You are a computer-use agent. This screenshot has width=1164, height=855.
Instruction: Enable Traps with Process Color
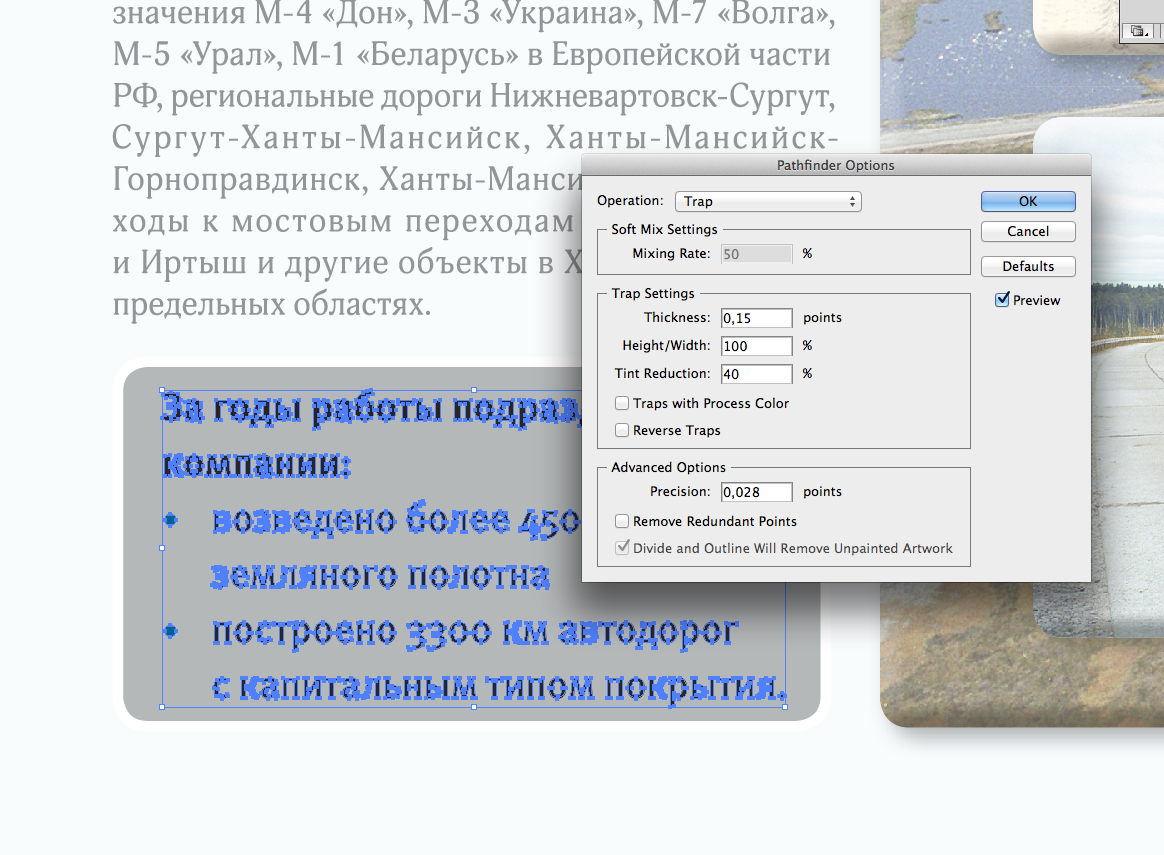(622, 403)
